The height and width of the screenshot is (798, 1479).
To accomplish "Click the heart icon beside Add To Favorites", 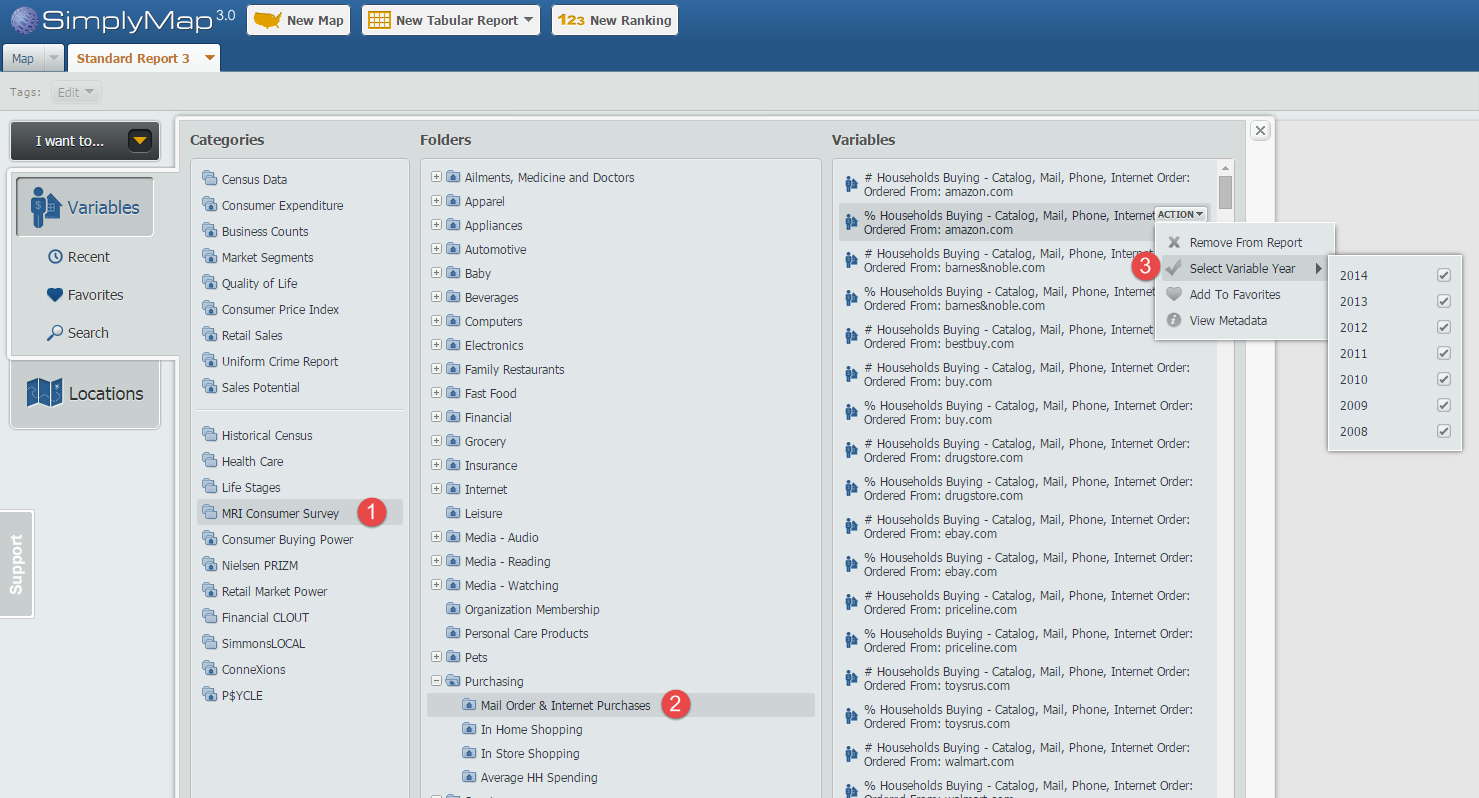I will [1174, 294].
